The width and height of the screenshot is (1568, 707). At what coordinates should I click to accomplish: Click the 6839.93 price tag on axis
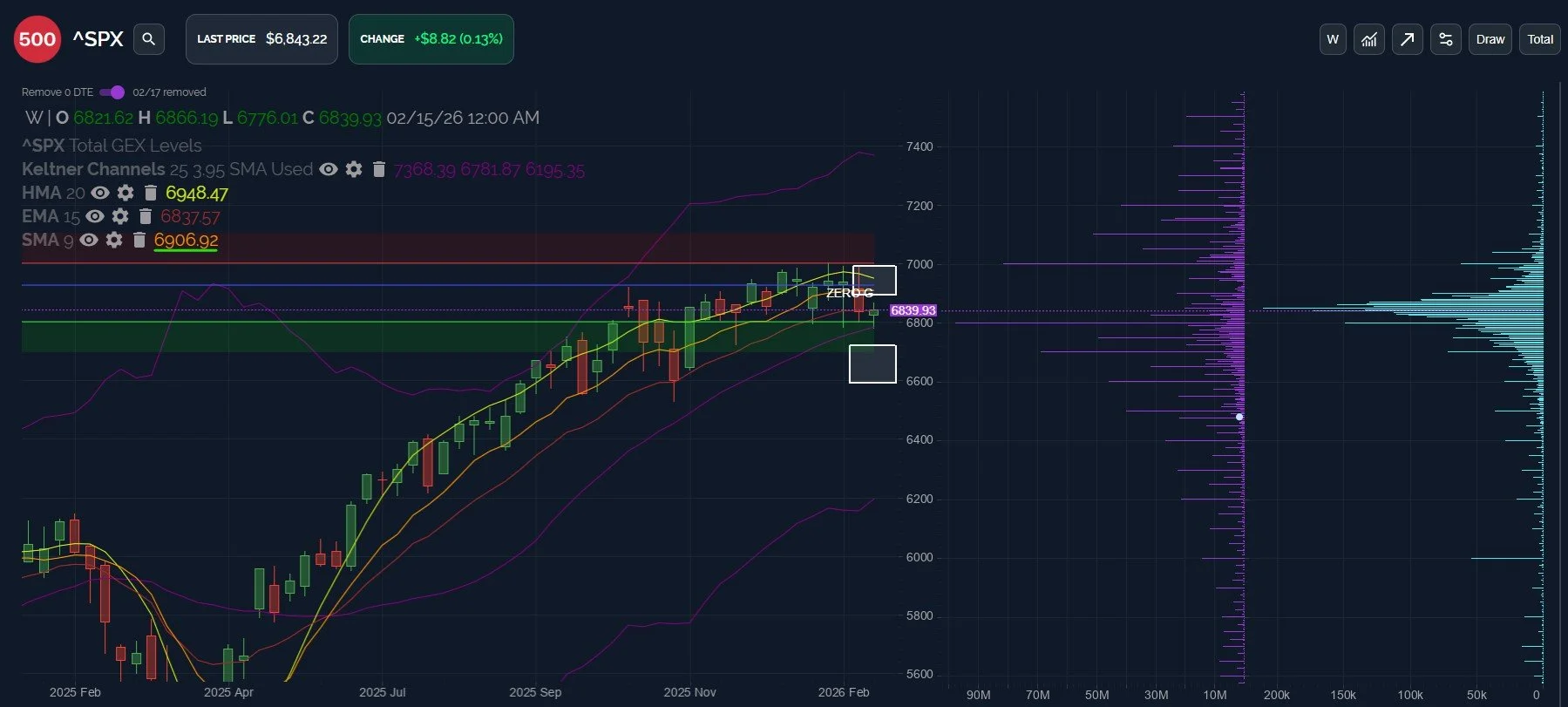point(913,310)
